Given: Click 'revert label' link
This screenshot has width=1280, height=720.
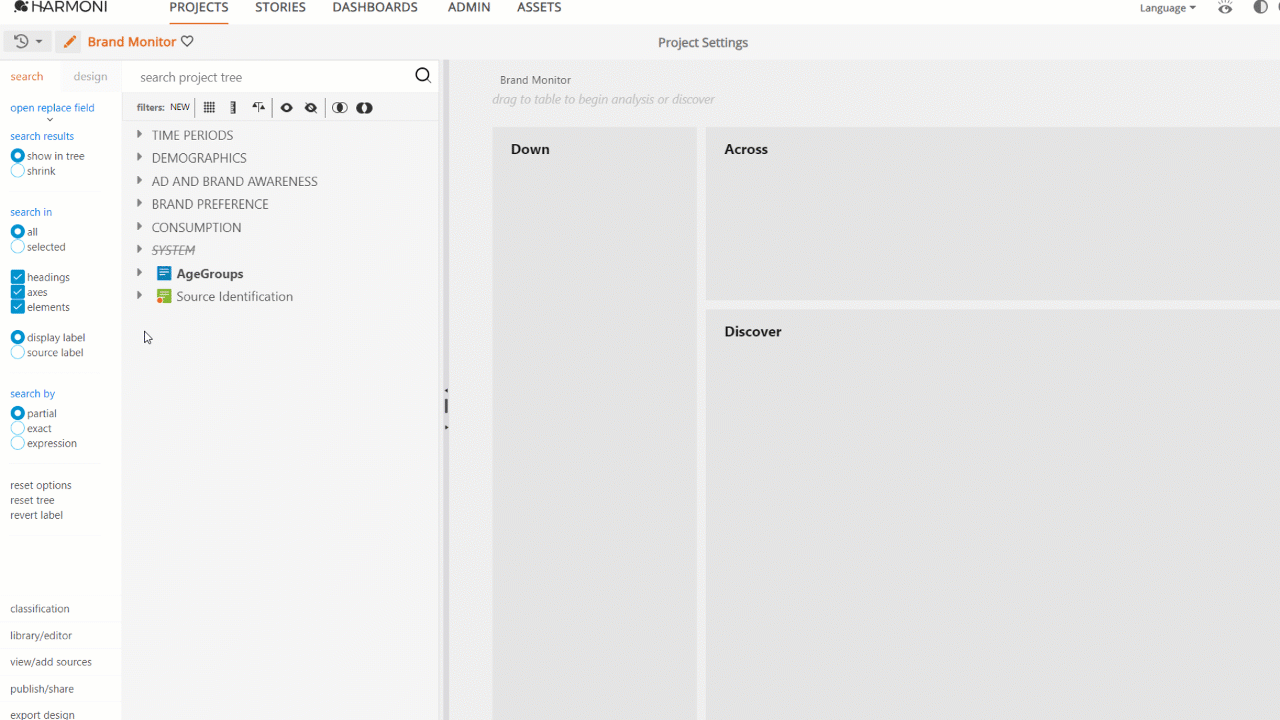Looking at the screenshot, I should click(x=36, y=515).
